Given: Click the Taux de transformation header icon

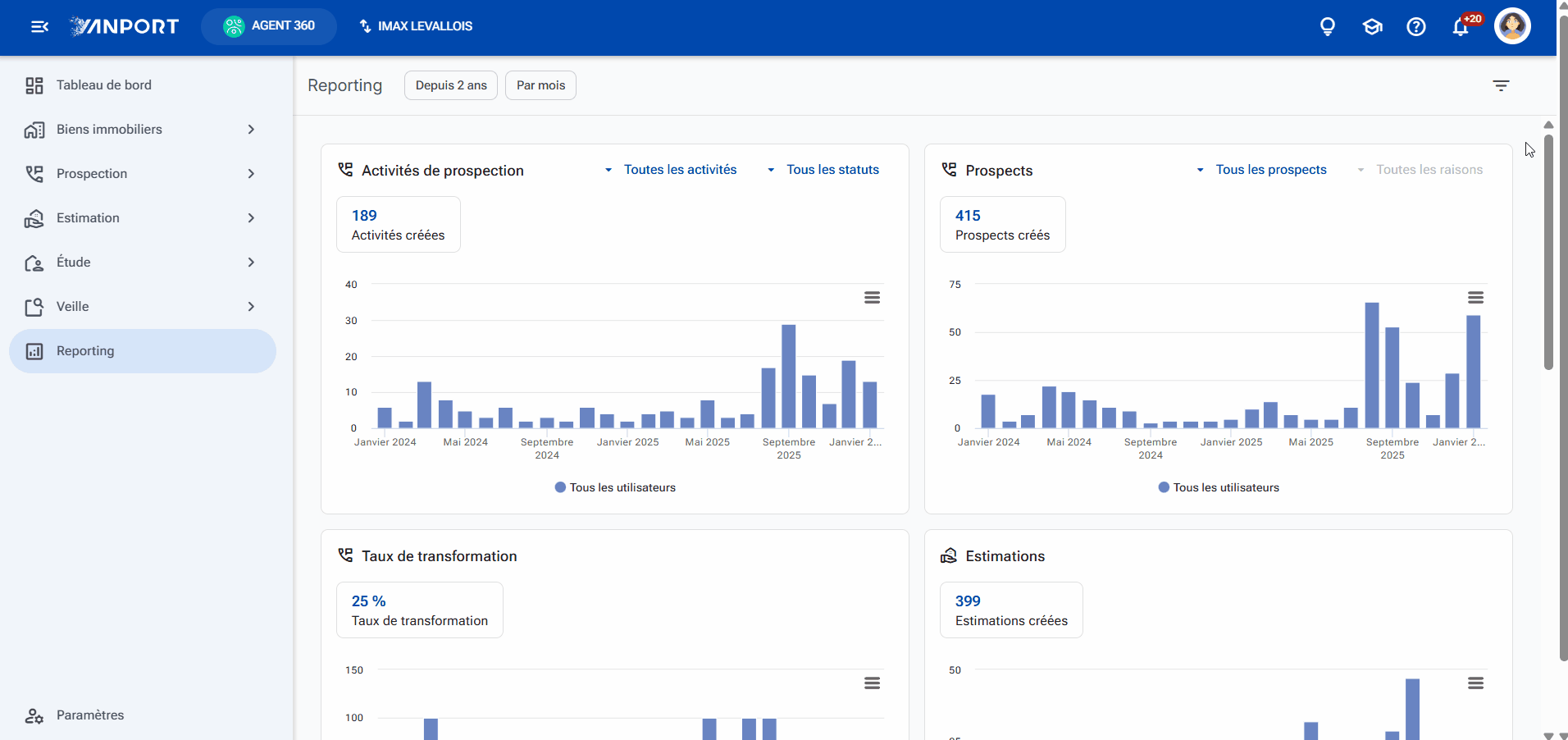Looking at the screenshot, I should pos(346,555).
